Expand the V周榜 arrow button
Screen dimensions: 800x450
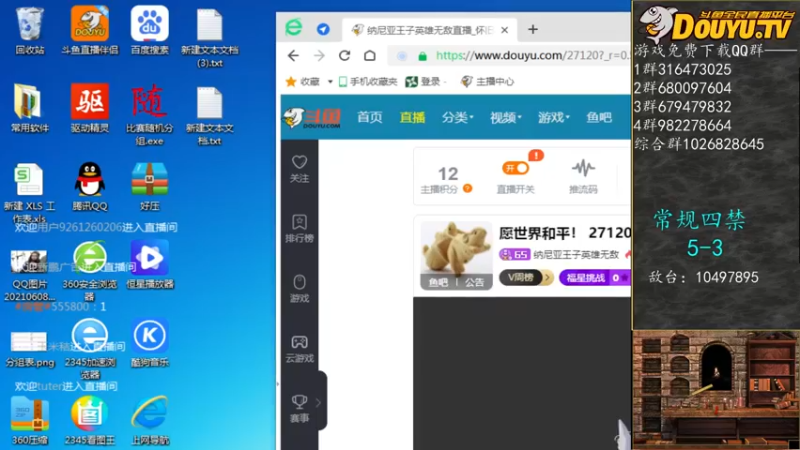(547, 278)
